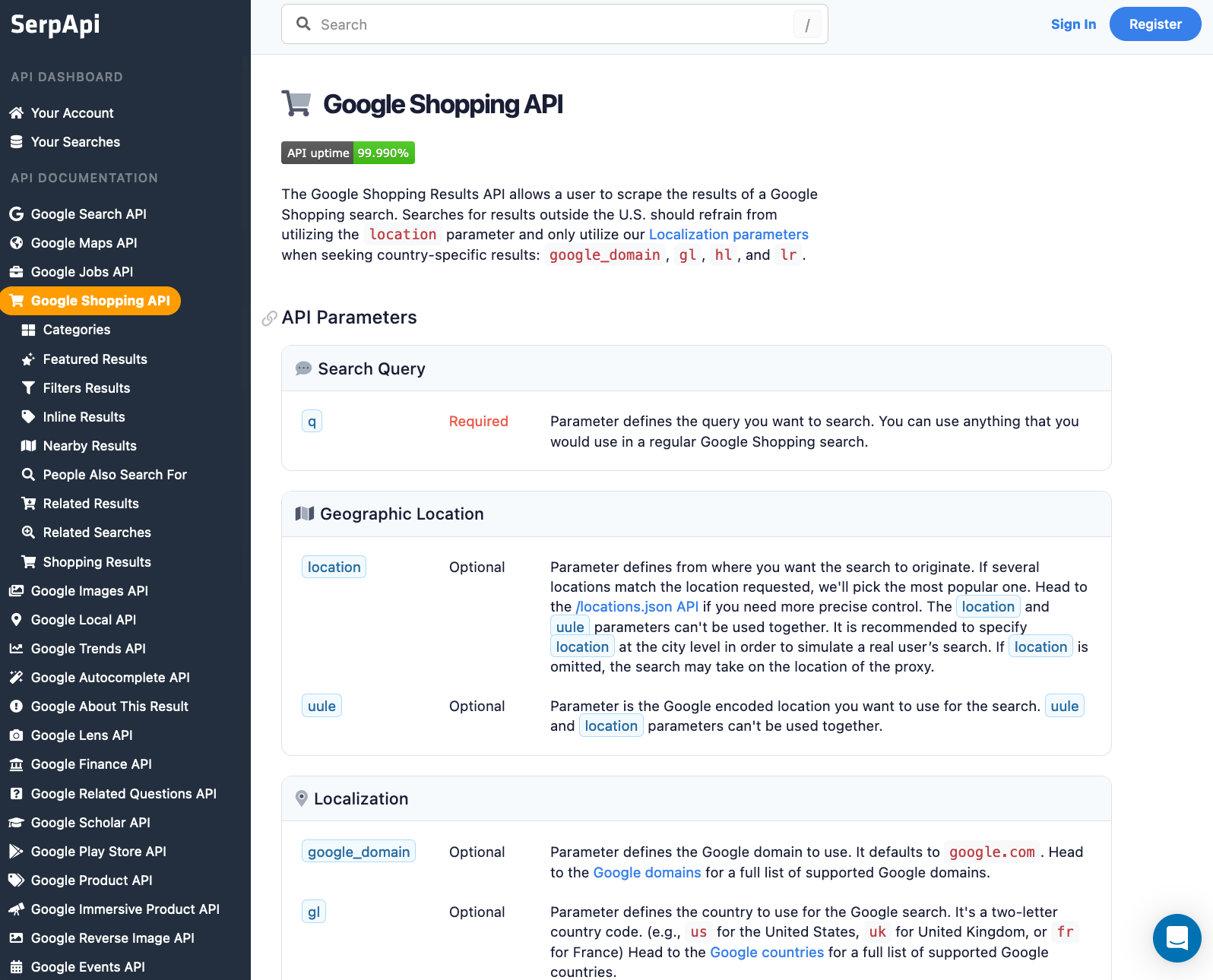
Task: Click the Sign In link
Action: click(1073, 24)
